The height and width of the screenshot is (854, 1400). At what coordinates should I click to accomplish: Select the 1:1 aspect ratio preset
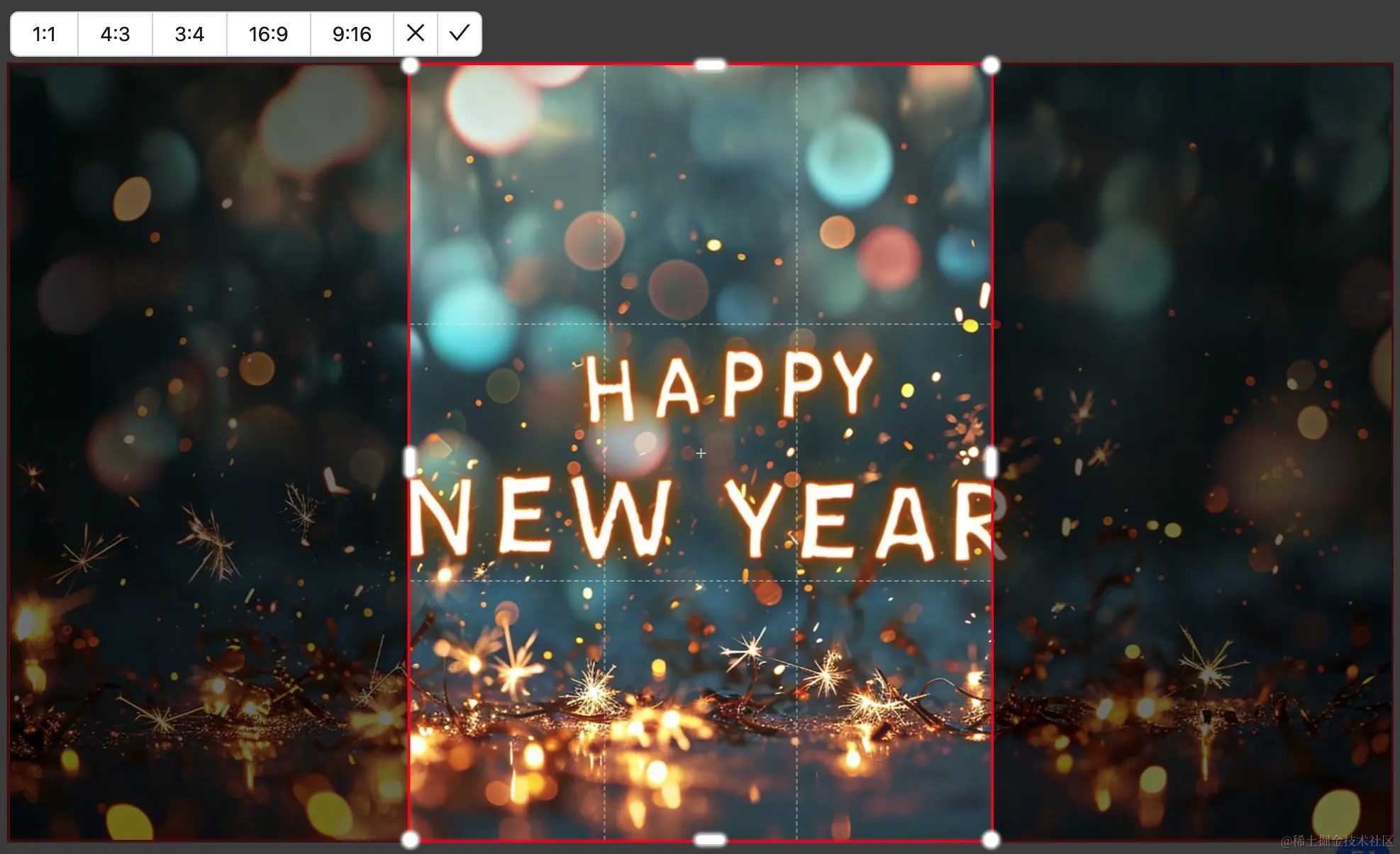44,34
